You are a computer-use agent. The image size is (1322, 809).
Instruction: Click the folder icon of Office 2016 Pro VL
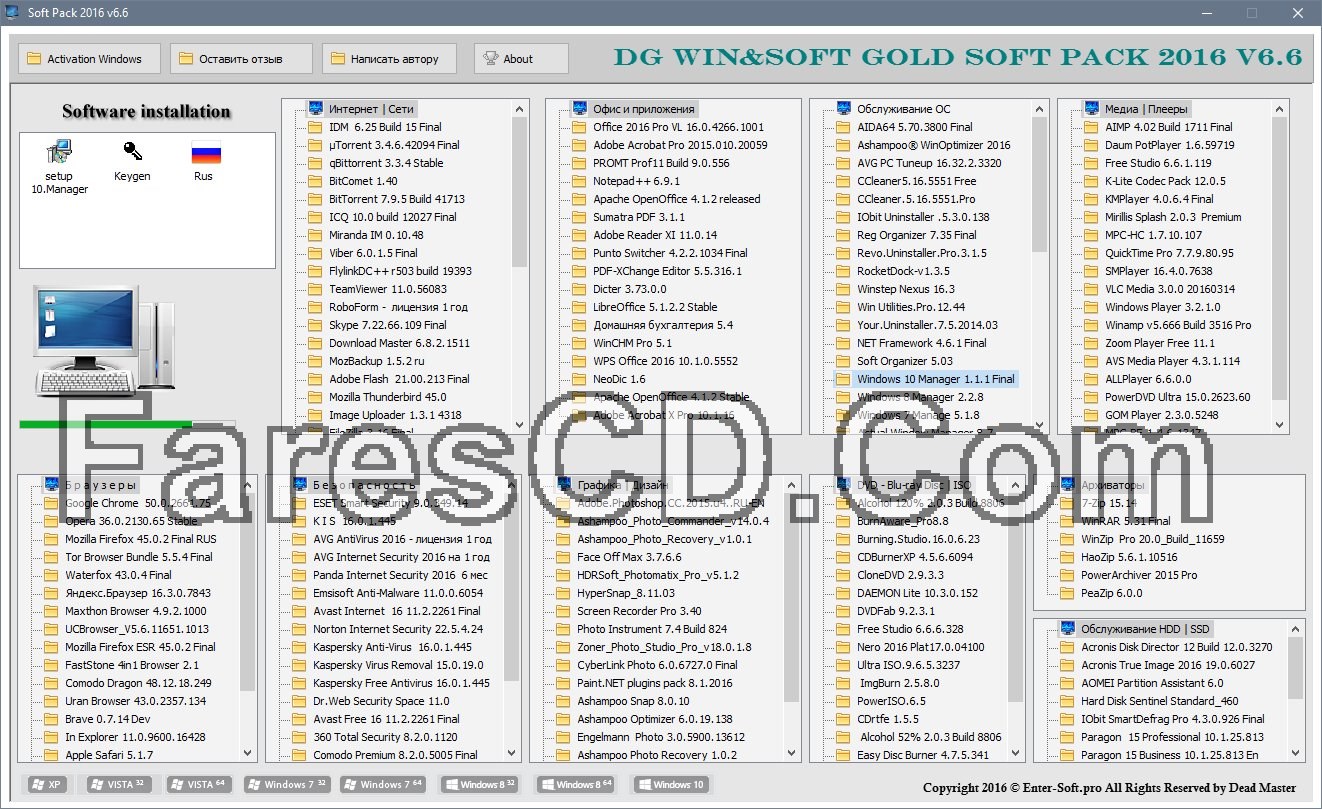579,127
